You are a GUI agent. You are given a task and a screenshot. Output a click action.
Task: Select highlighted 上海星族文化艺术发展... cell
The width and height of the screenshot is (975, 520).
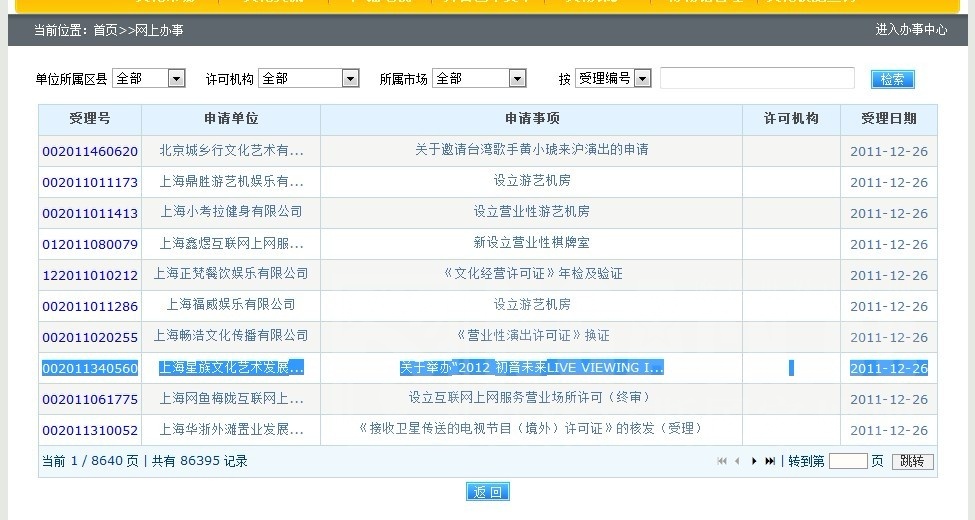click(x=231, y=368)
